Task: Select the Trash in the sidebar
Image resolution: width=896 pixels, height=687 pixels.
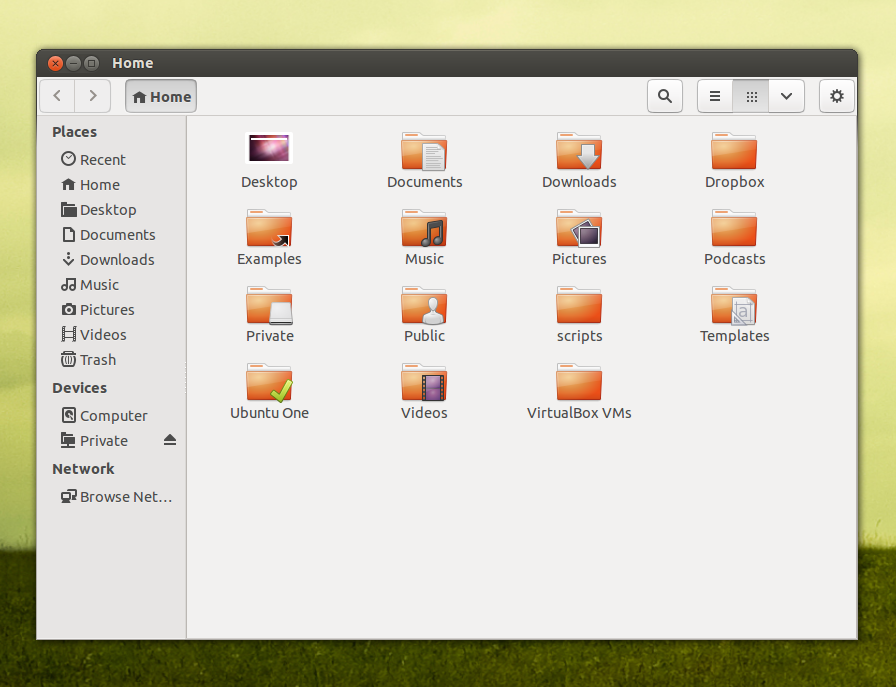Action: pos(96,359)
